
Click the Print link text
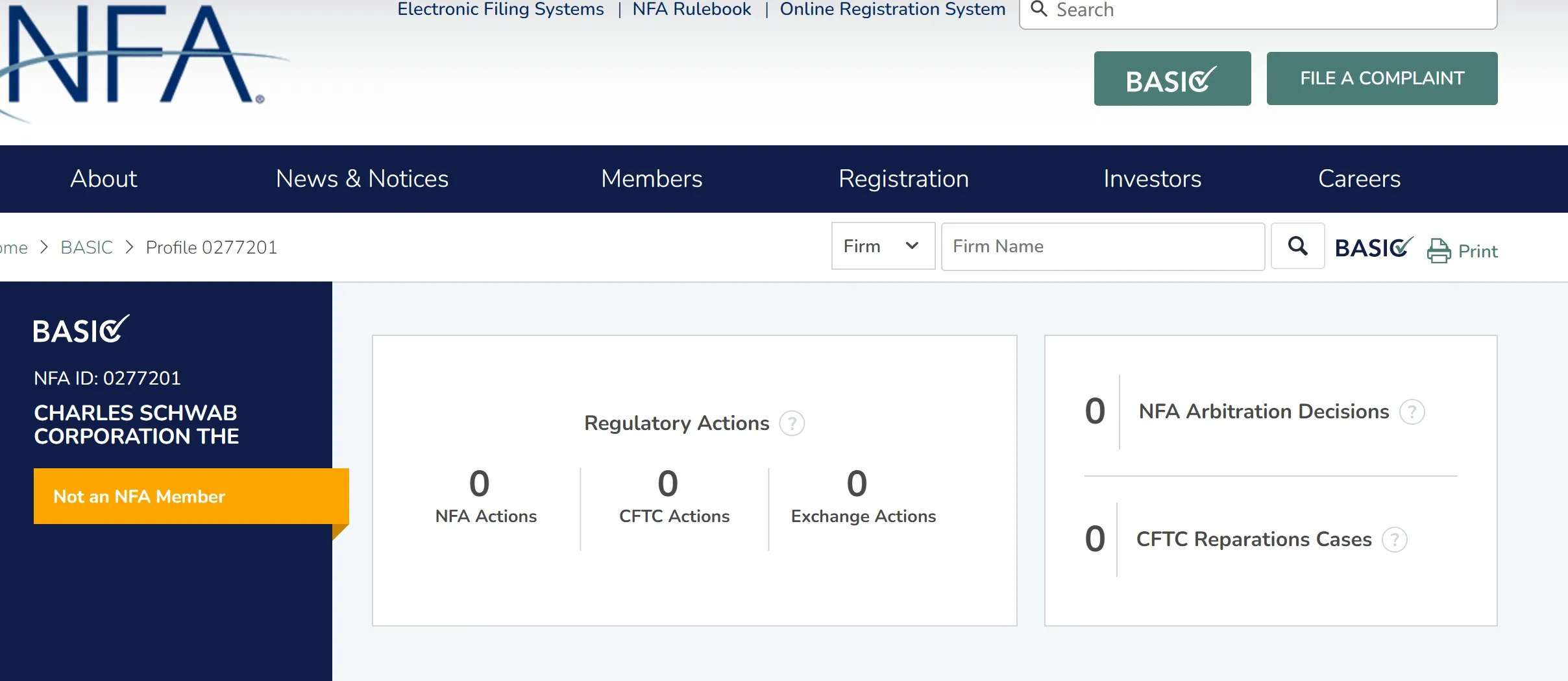1478,252
